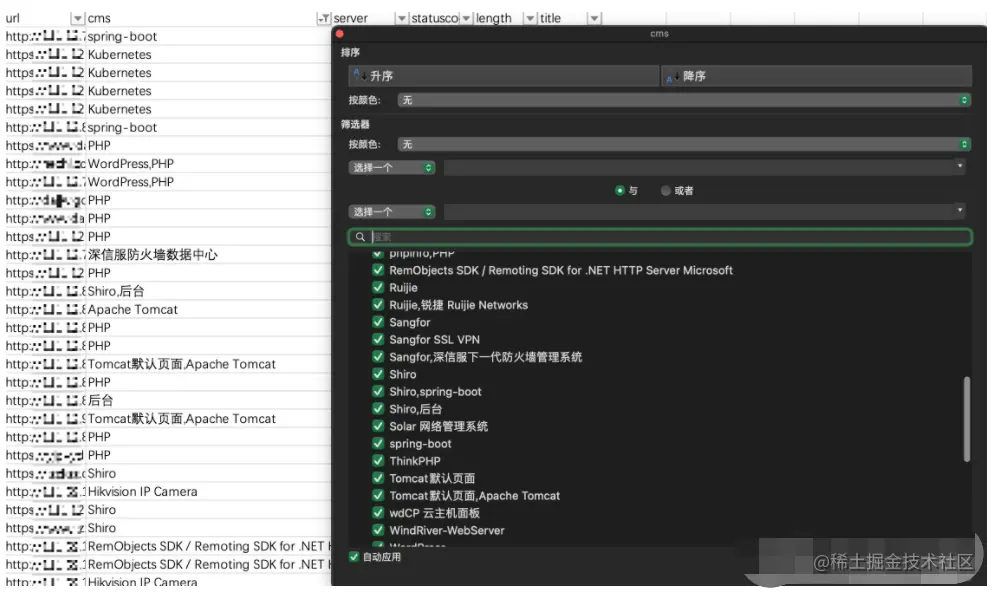Uncheck the Sangfor,深信服下一代防火墙管理系统 checkbox
Image resolution: width=994 pixels, height=592 pixels.
click(378, 357)
